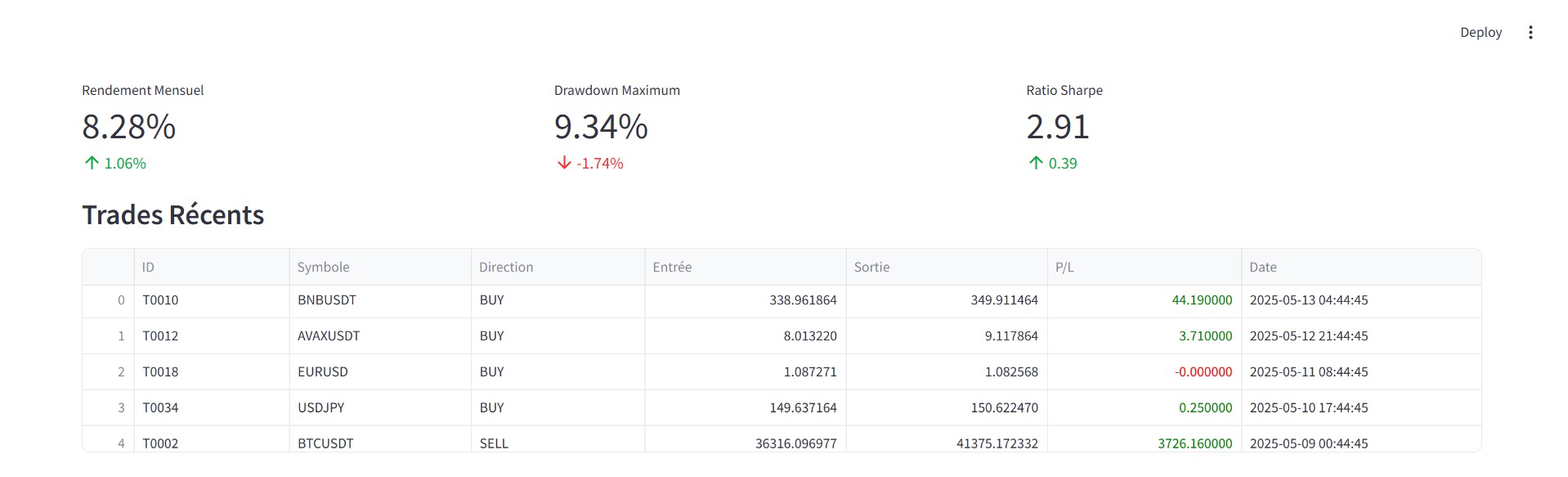Image resolution: width=1568 pixels, height=477 pixels.
Task: Click the Rendement Mensuel label
Action: coord(143,90)
